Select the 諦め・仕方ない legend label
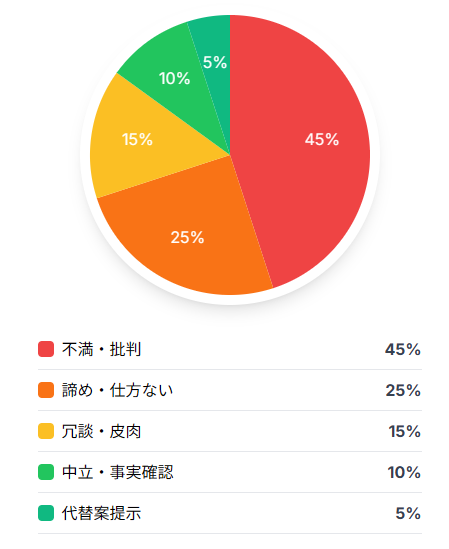 tap(117, 390)
